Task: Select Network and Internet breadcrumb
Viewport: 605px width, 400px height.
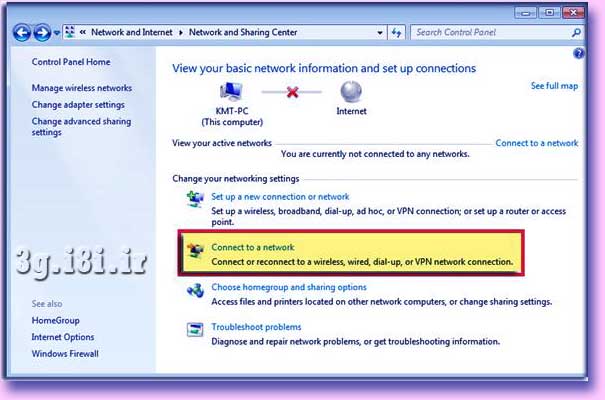Action: point(132,32)
